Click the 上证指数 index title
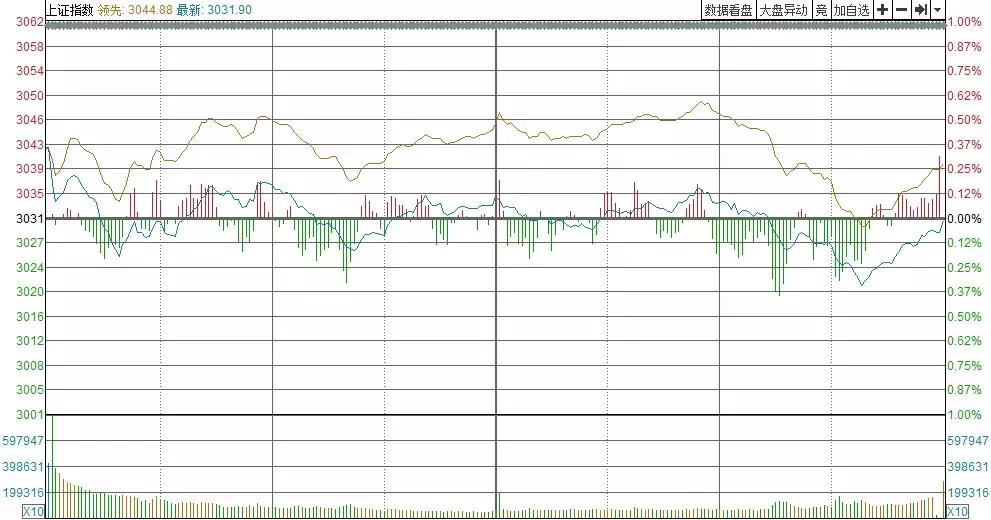 click(70, 10)
